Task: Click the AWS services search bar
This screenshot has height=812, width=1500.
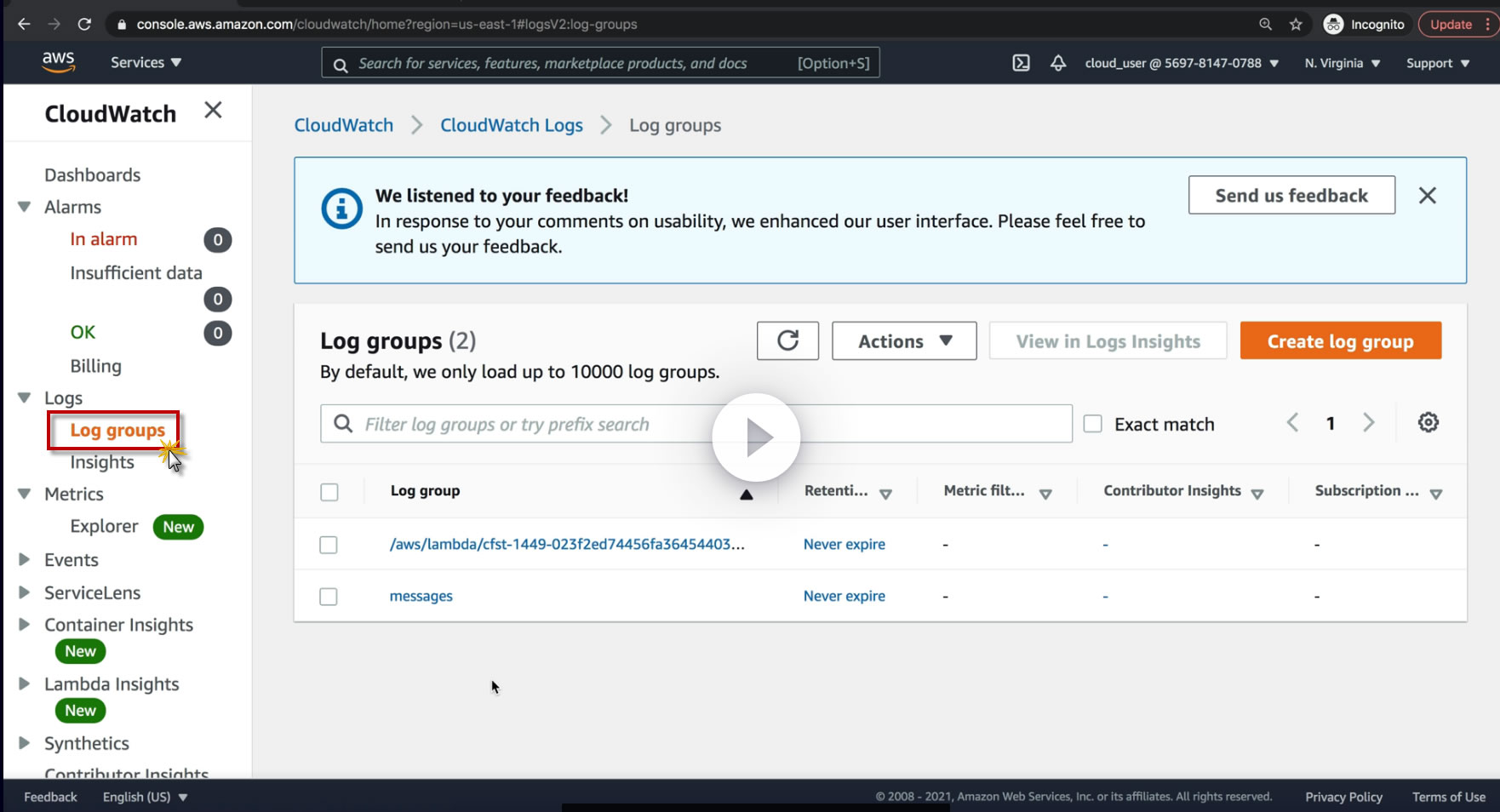Action: [x=600, y=63]
